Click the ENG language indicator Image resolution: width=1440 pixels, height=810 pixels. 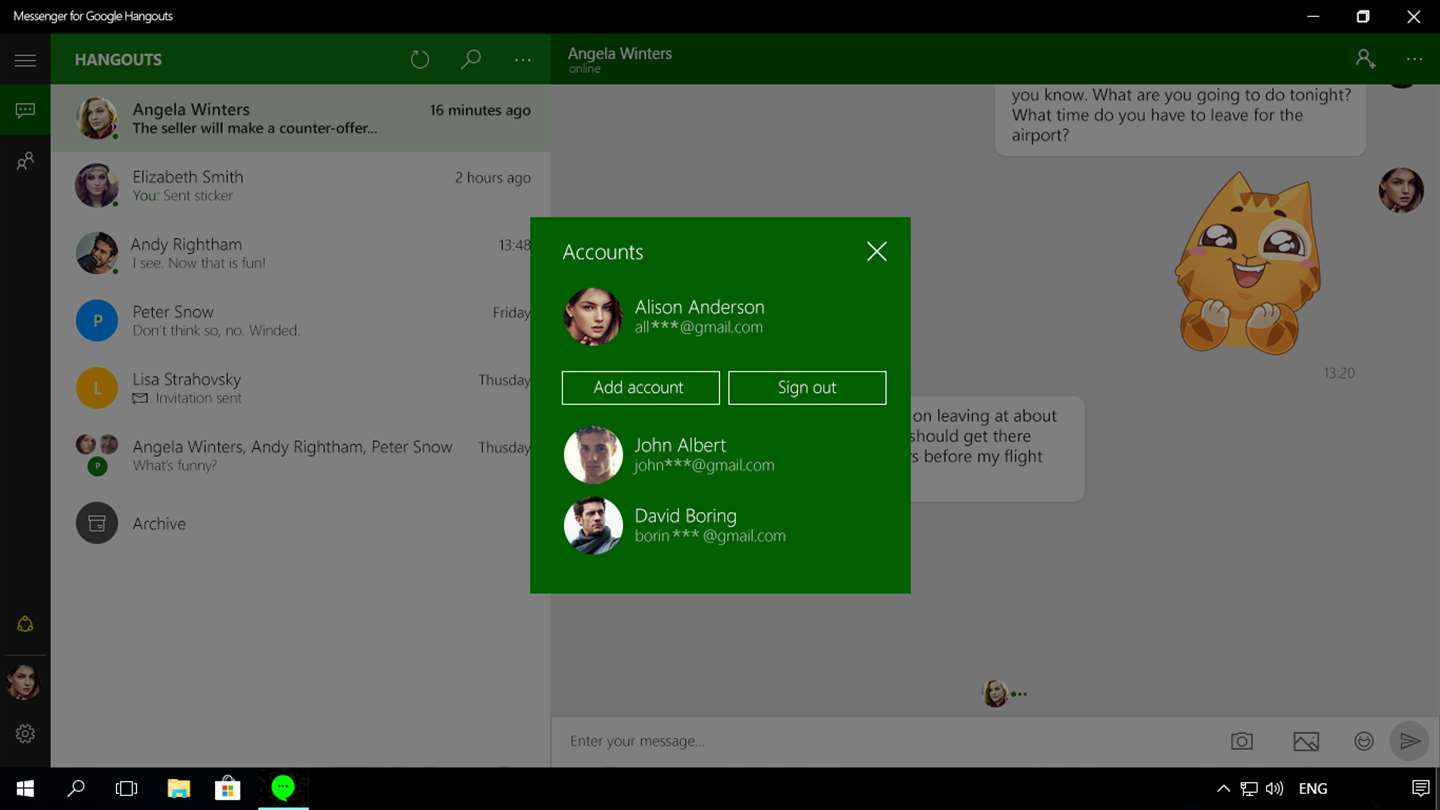(x=1313, y=789)
